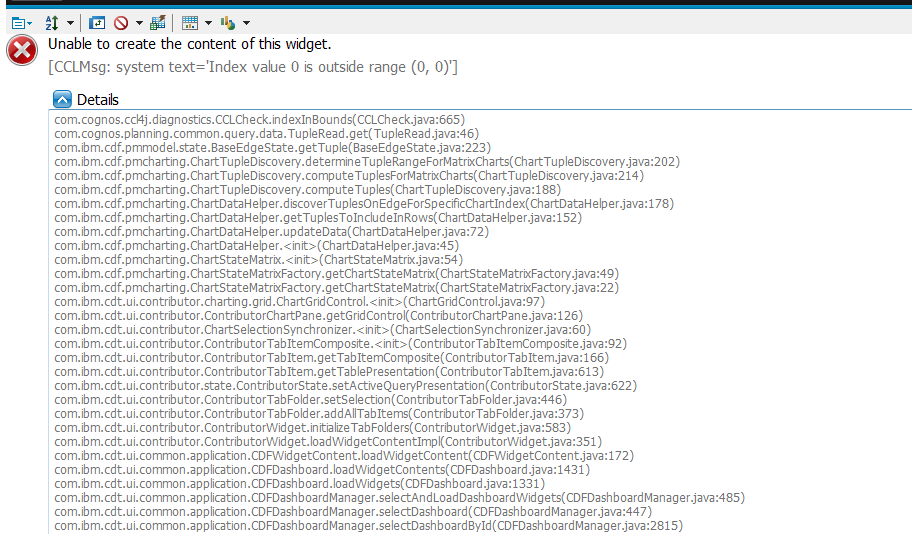Click the grid recalculate lightning icon
Screen dimensions: 912x534
click(158, 23)
